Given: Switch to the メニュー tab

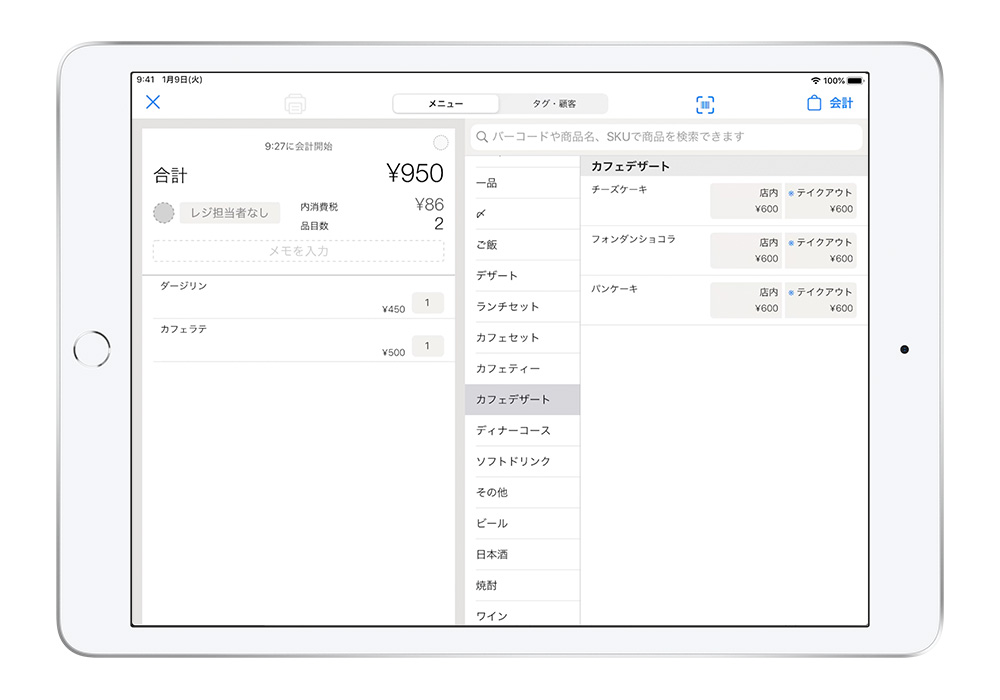Looking at the screenshot, I should point(446,104).
